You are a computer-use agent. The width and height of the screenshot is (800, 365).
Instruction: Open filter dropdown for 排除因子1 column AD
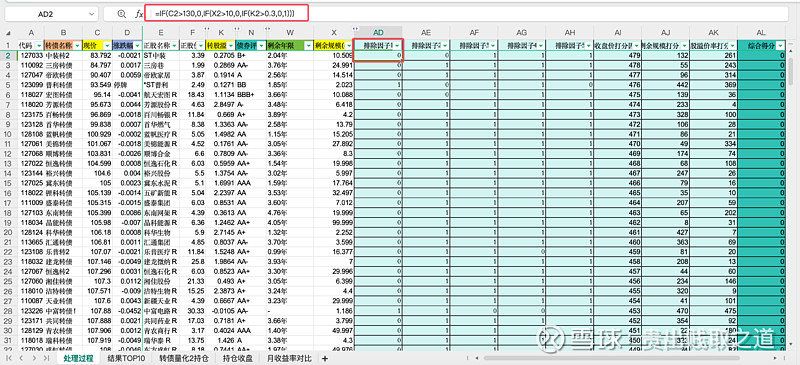point(397,45)
